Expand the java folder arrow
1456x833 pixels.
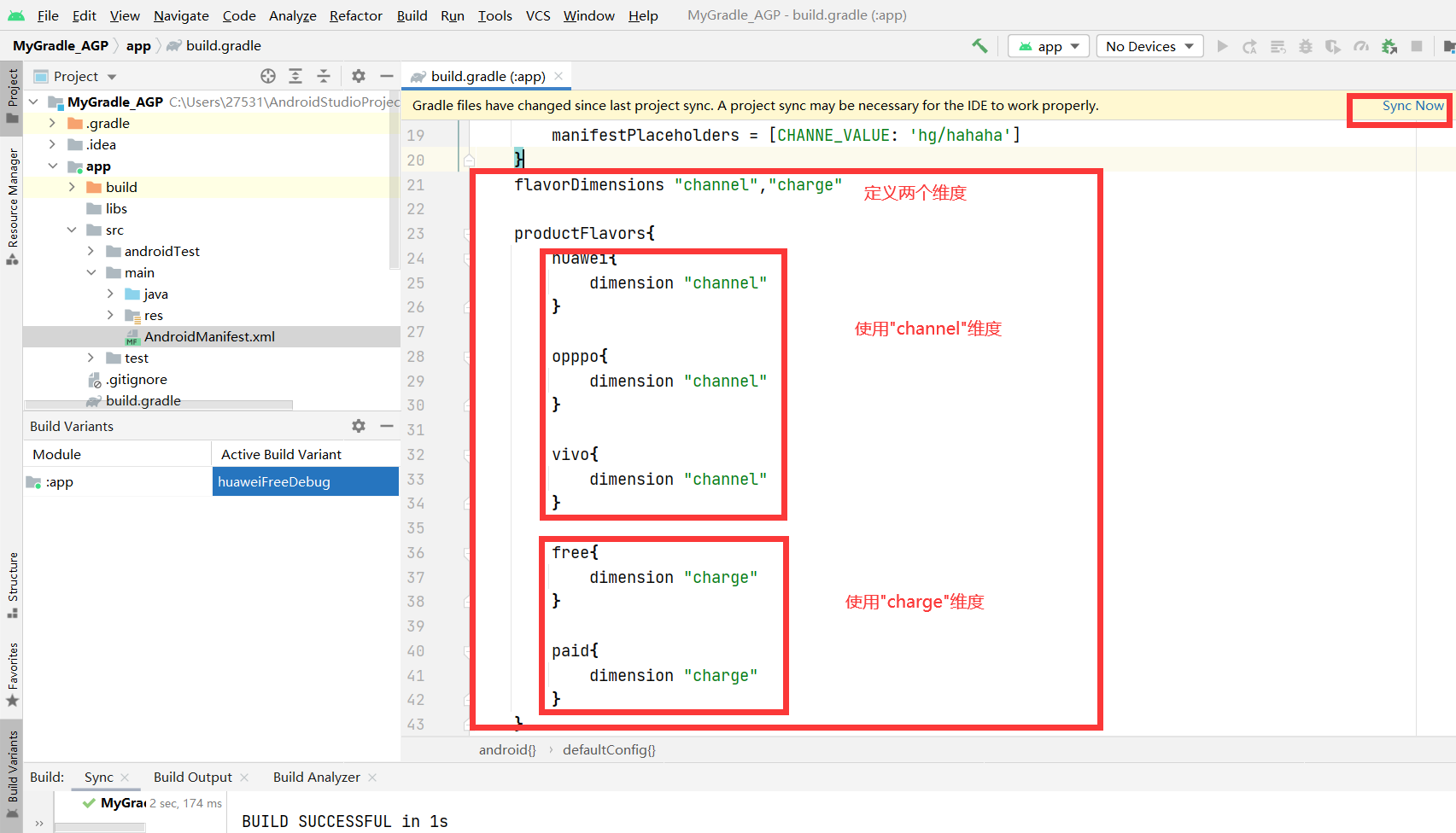[x=110, y=294]
